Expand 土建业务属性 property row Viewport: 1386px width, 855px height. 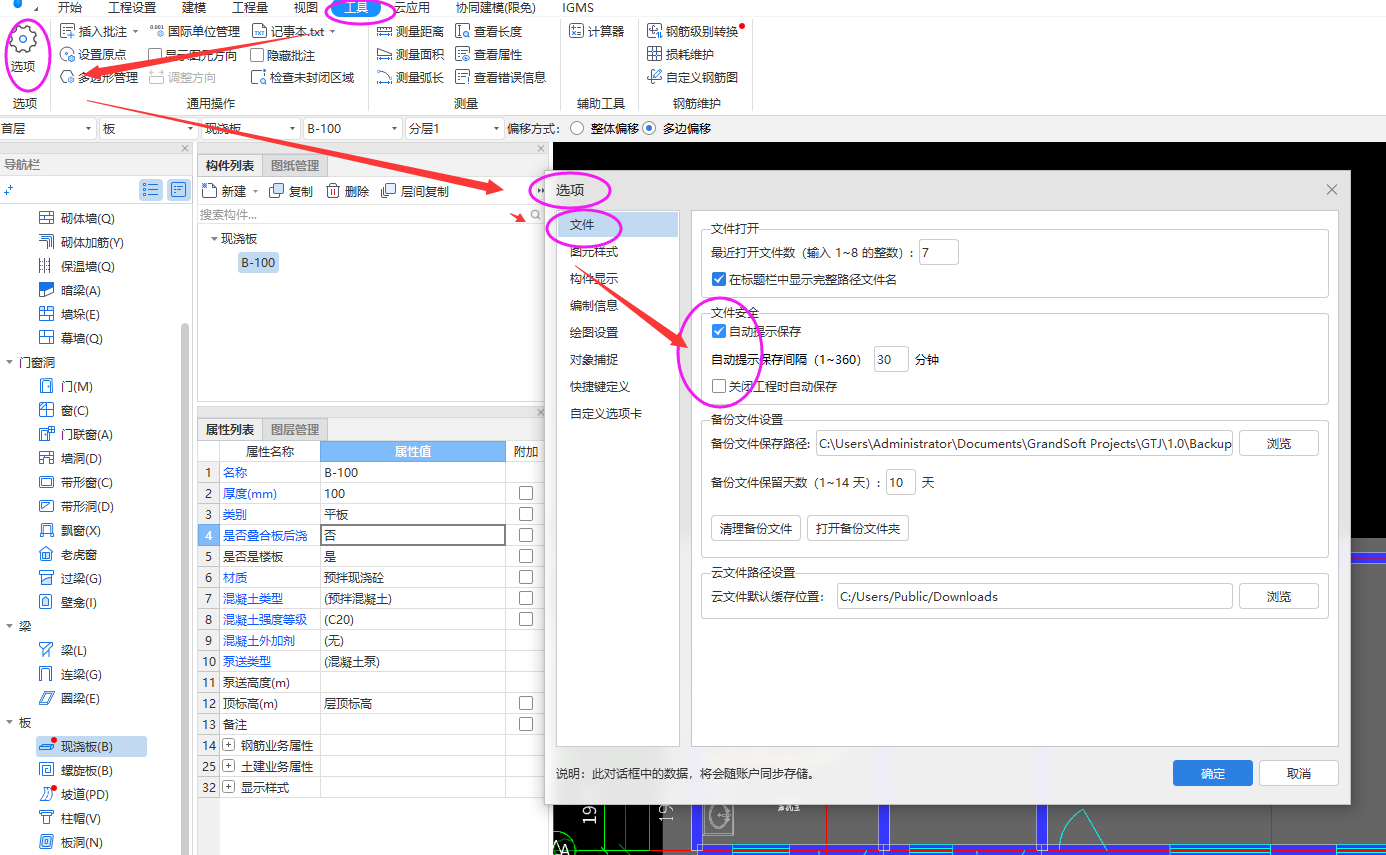[x=229, y=767]
